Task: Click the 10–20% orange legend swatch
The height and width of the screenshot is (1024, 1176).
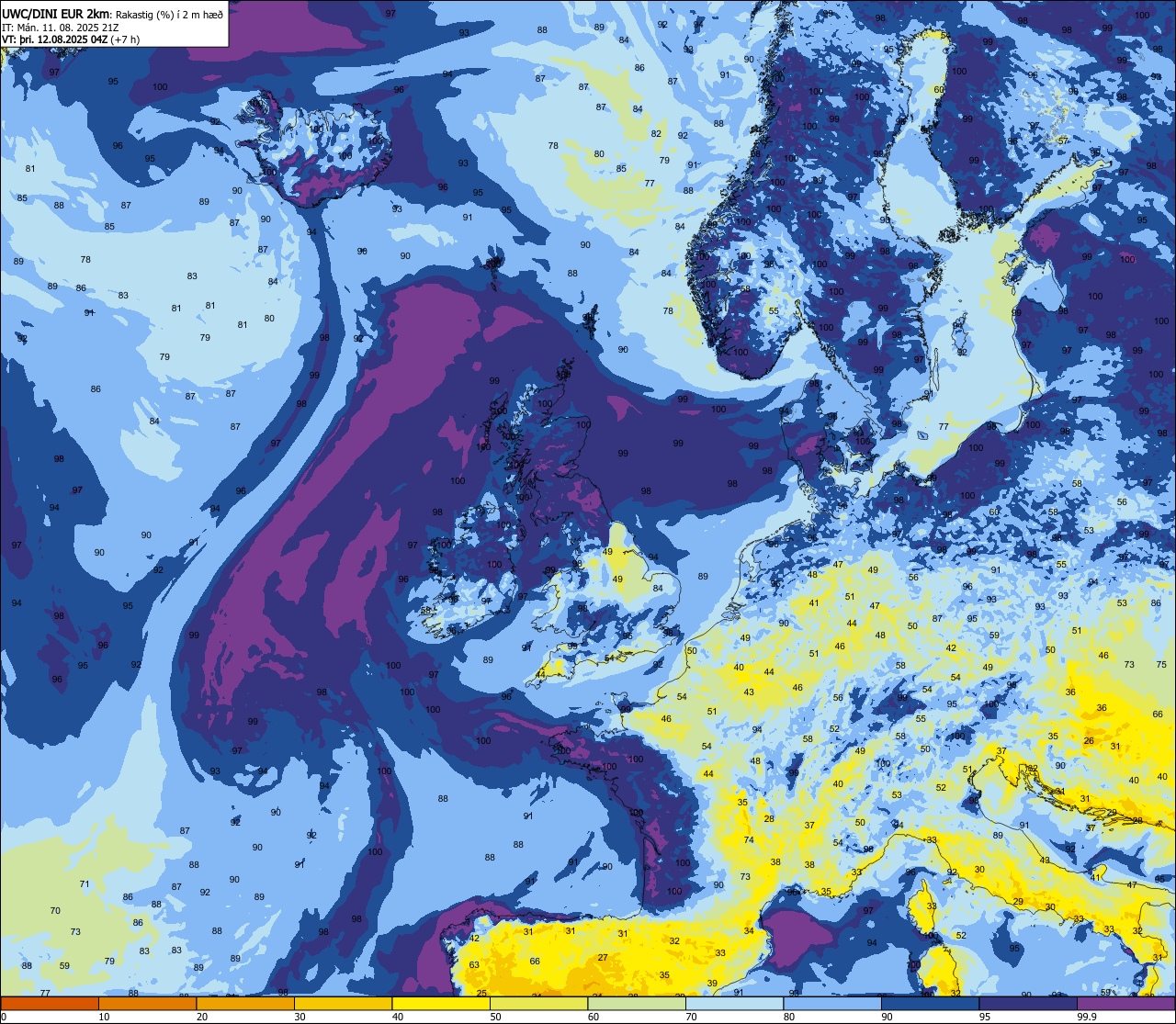Action: tap(147, 1004)
